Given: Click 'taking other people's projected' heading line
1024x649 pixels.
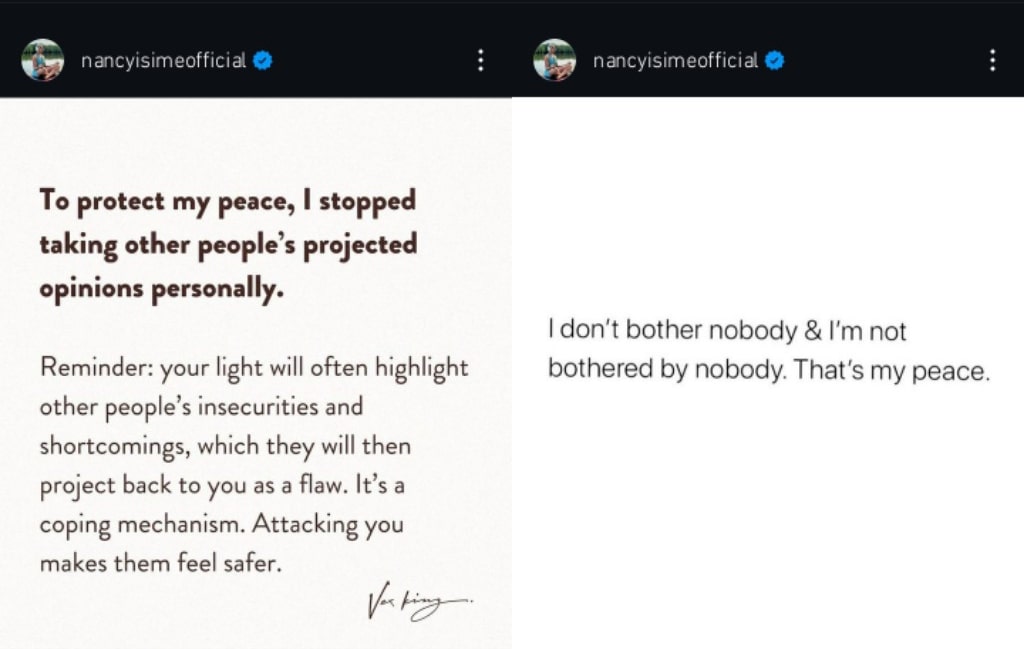Looking at the screenshot, I should (x=228, y=245).
